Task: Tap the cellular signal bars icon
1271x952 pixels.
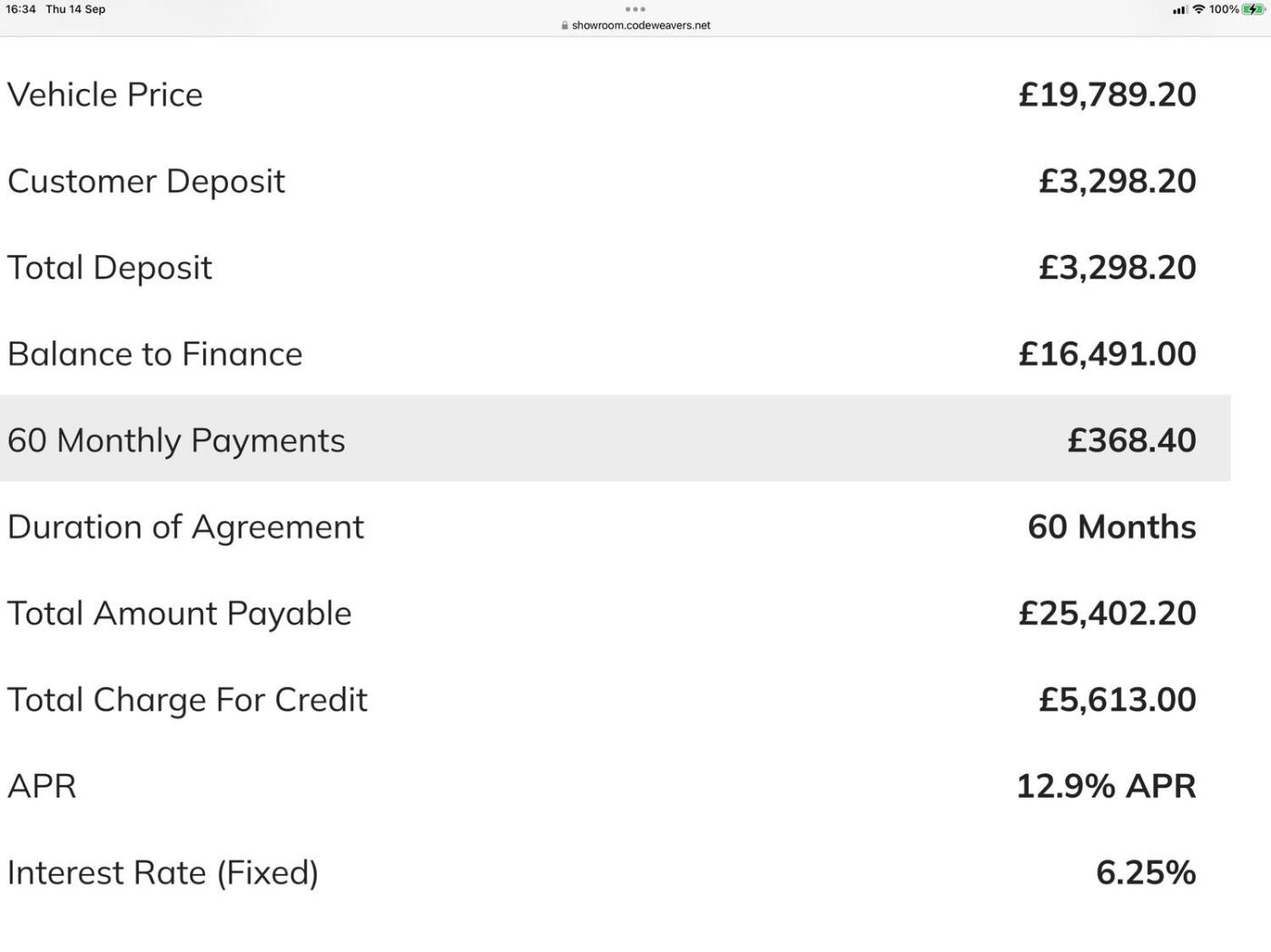Action: pos(1179,10)
